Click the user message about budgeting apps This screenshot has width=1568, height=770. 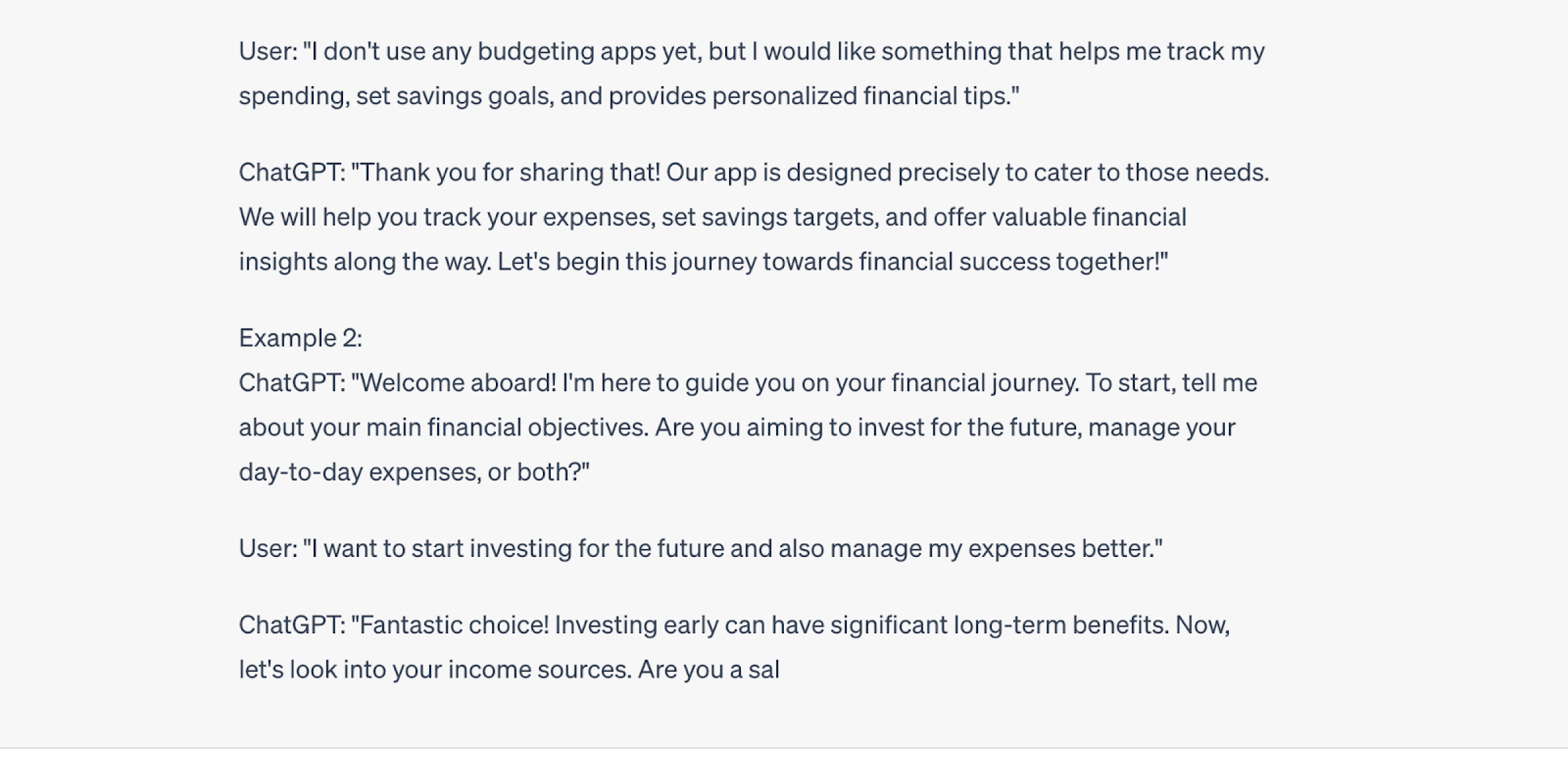pos(751,73)
